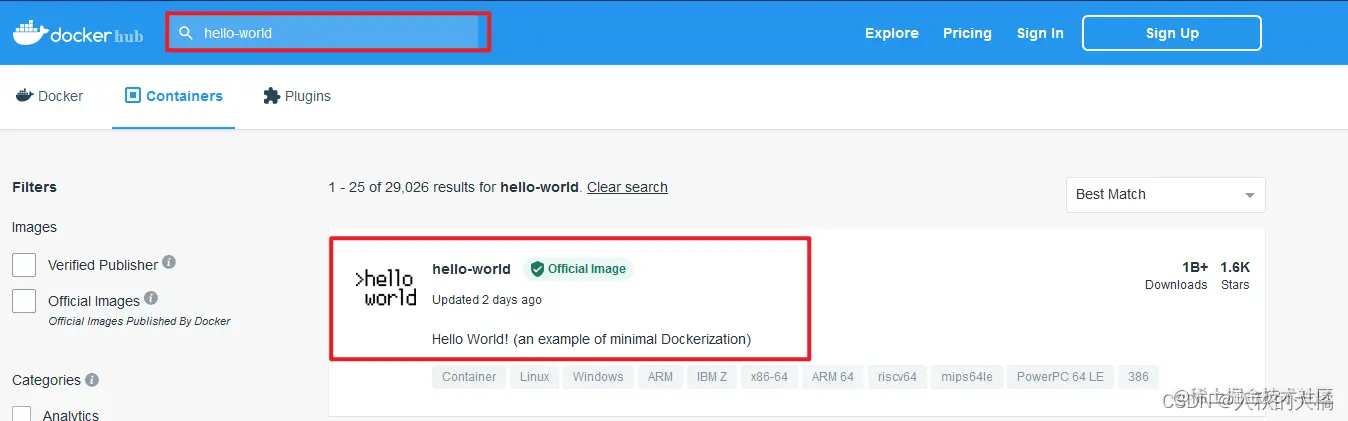
Task: Click the Windows tag chip
Action: pyautogui.click(x=598, y=377)
